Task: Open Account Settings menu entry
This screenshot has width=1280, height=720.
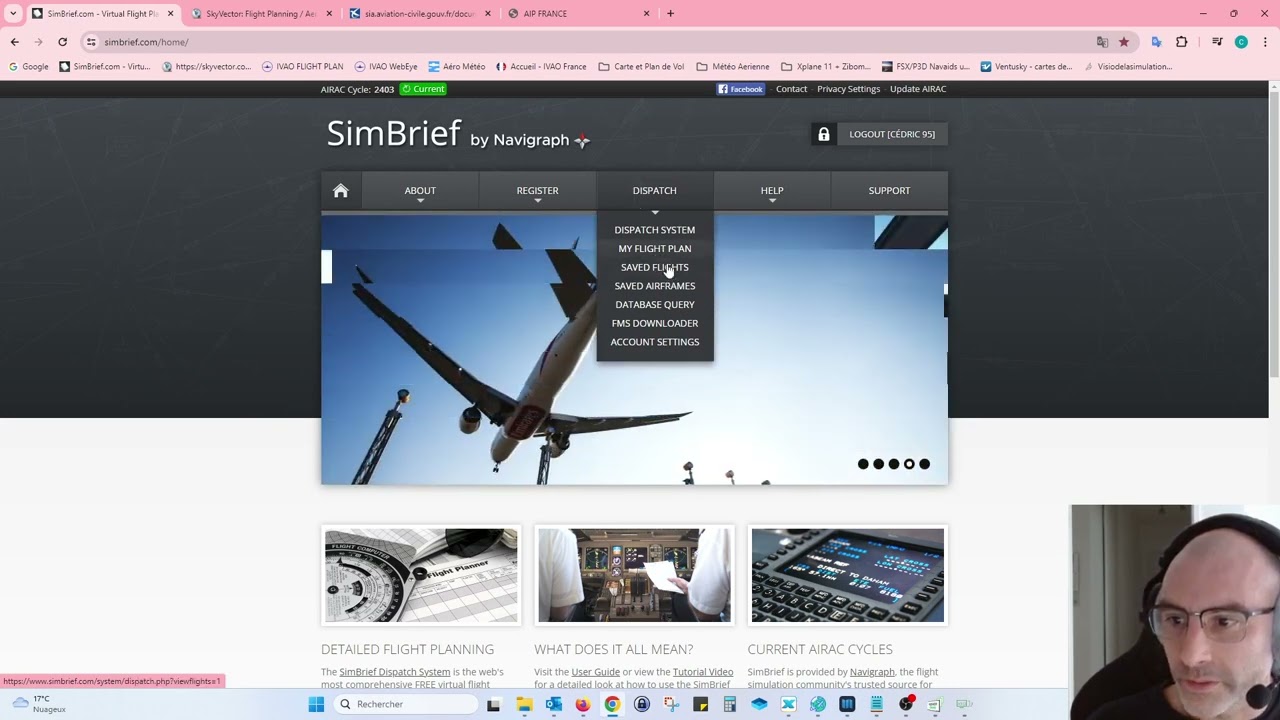Action: 655,342
